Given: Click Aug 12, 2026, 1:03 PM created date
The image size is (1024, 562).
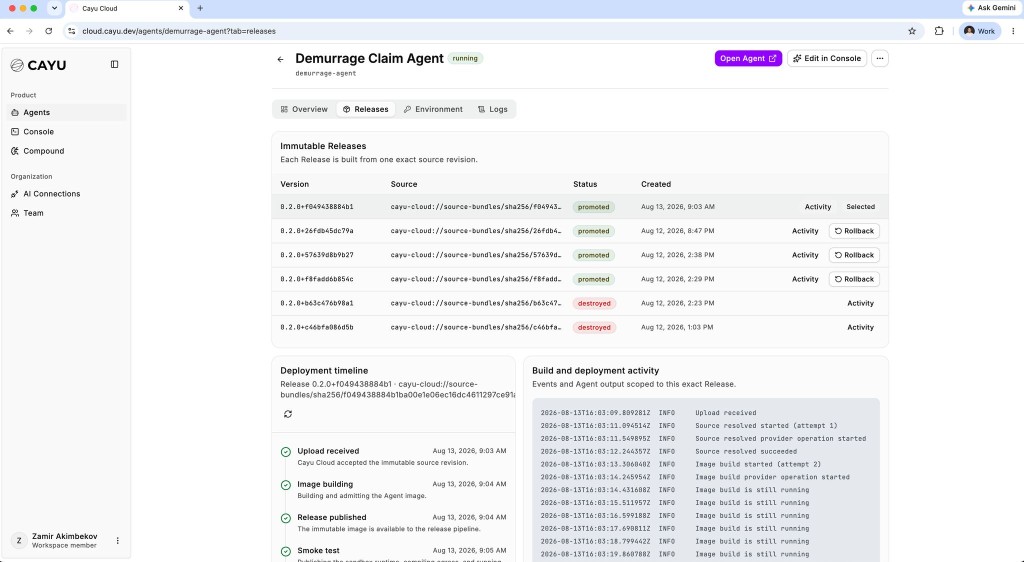Looking at the screenshot, I should tap(677, 328).
